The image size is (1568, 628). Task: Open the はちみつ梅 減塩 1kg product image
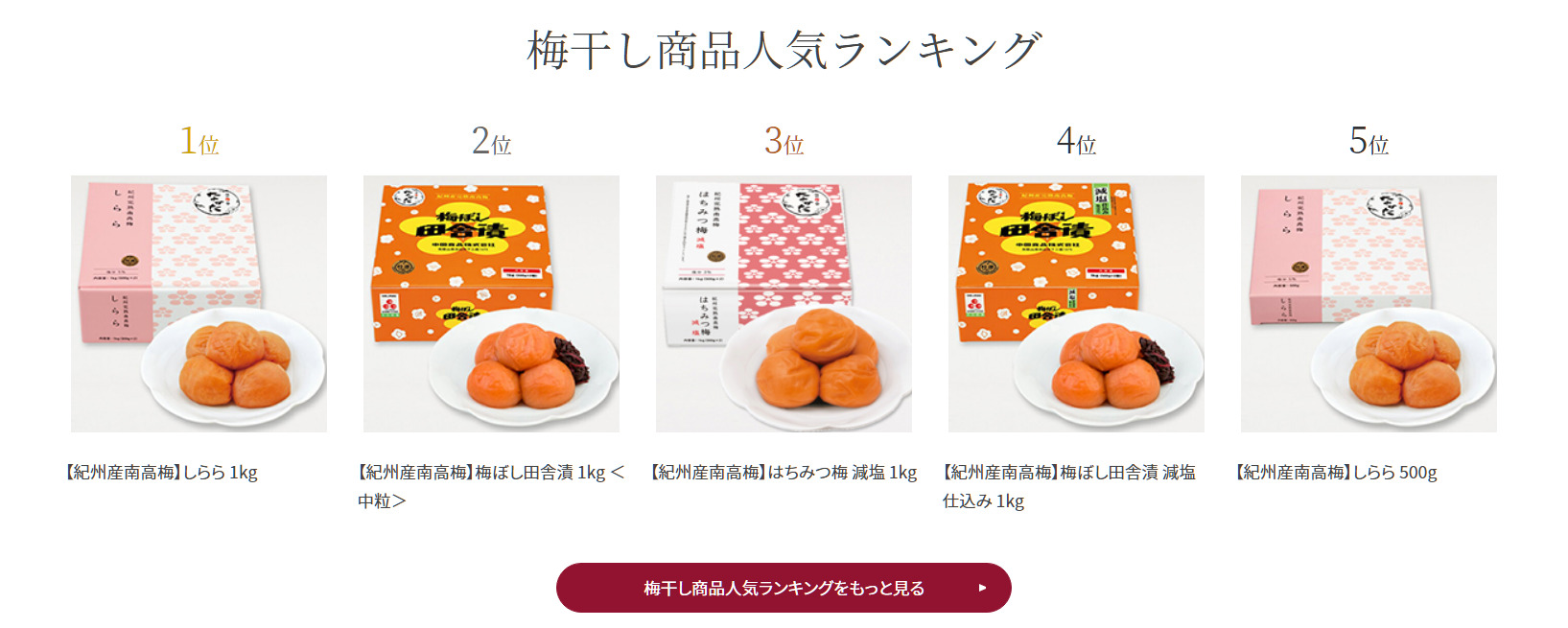click(784, 303)
